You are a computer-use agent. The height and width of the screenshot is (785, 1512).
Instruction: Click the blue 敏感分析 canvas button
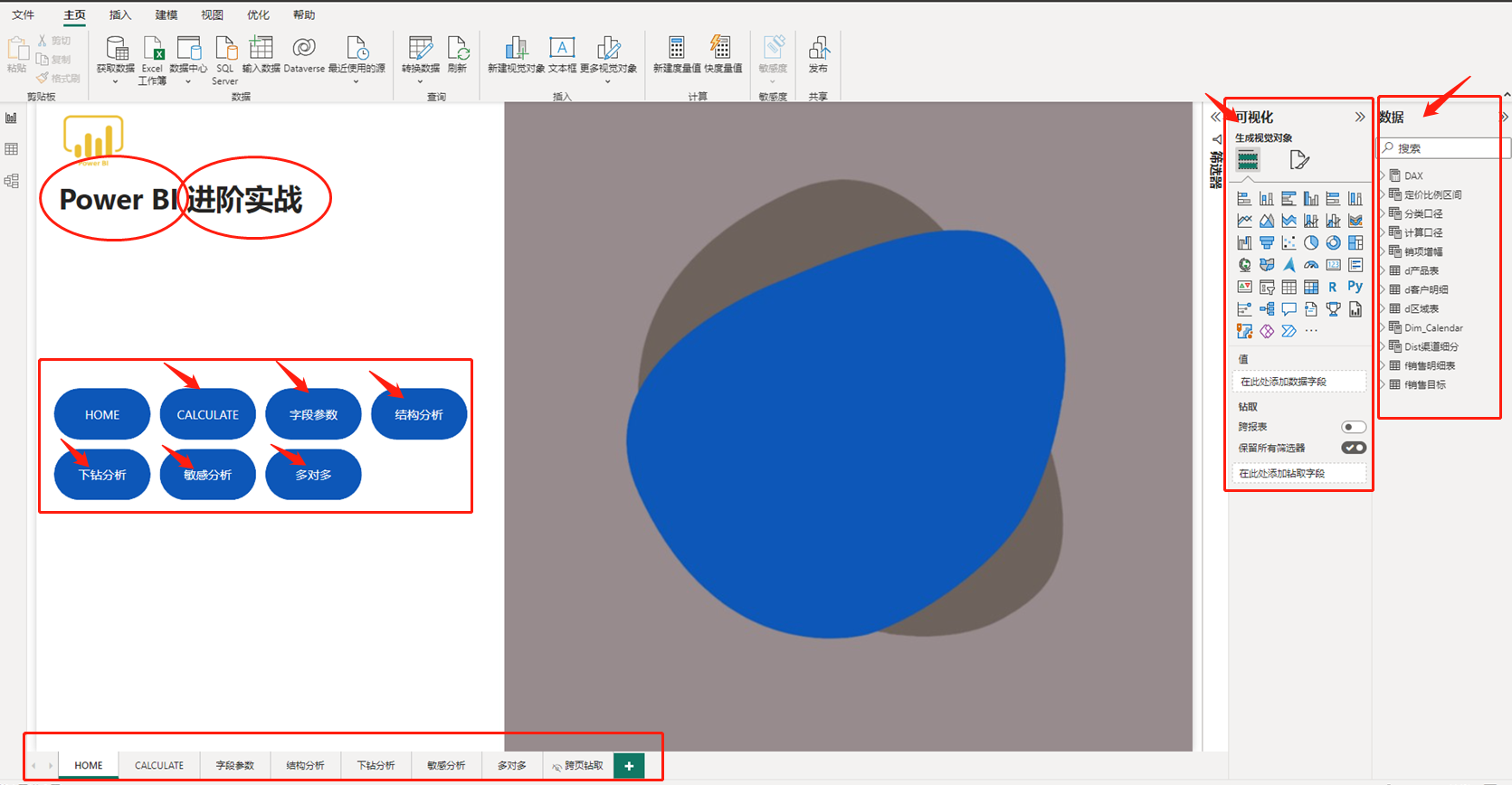pyautogui.click(x=208, y=474)
